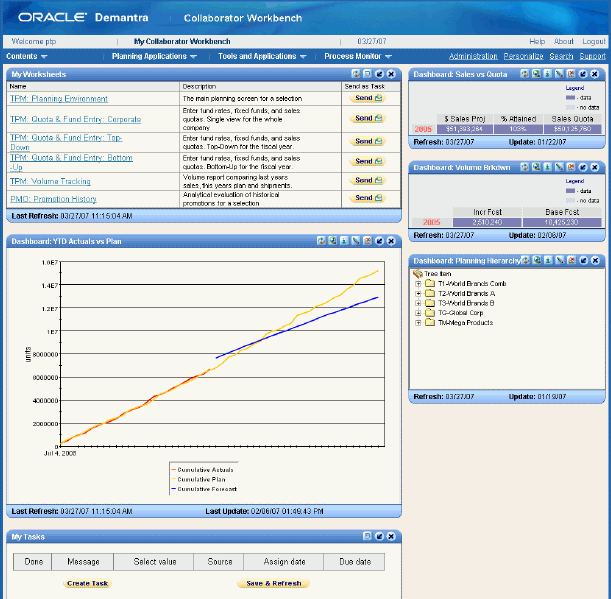This screenshot has height=599, width=611.
Task: Open TPM: Planning Environment worksheet
Action: (x=58, y=99)
